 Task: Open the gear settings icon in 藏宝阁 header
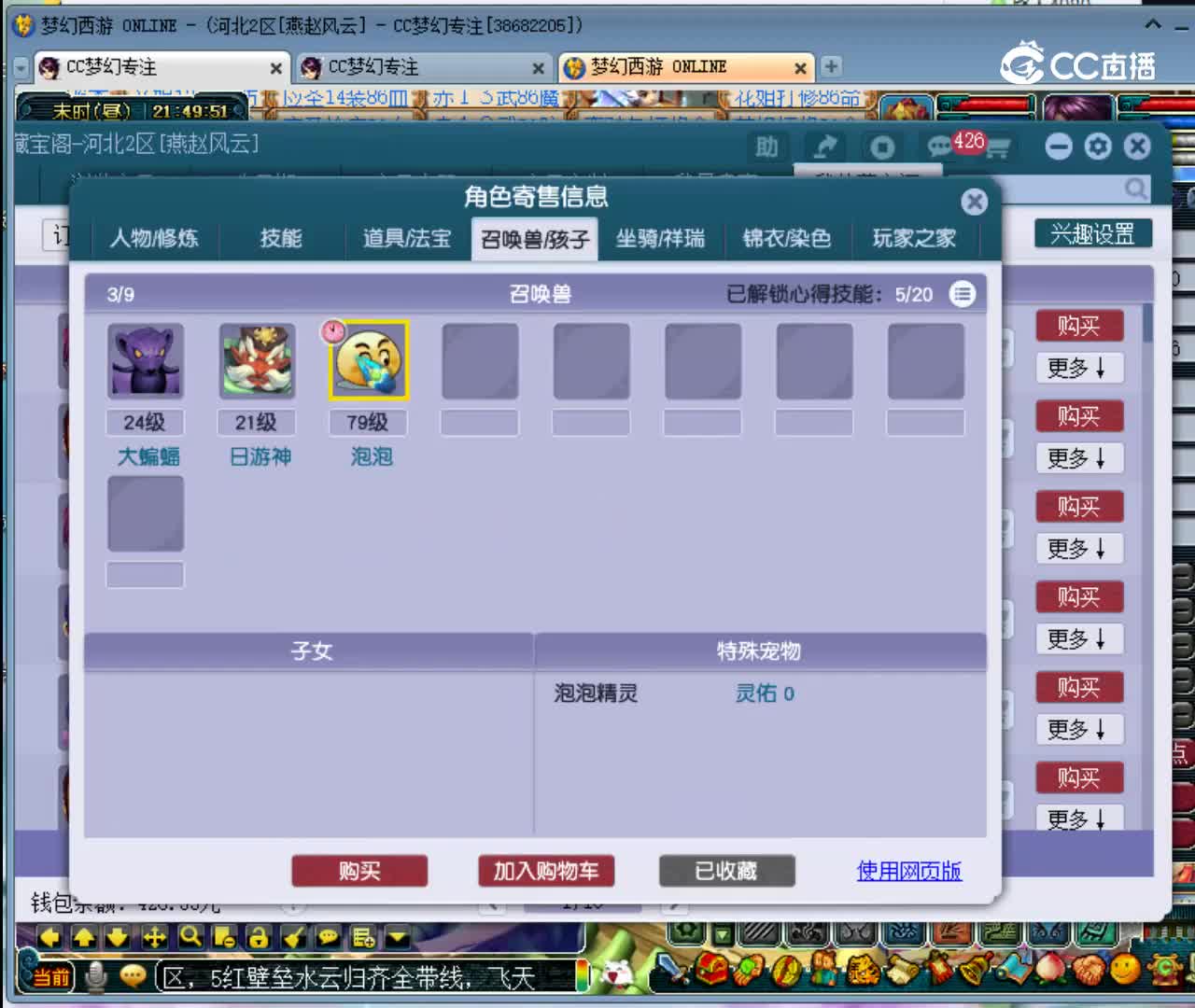pos(1098,147)
